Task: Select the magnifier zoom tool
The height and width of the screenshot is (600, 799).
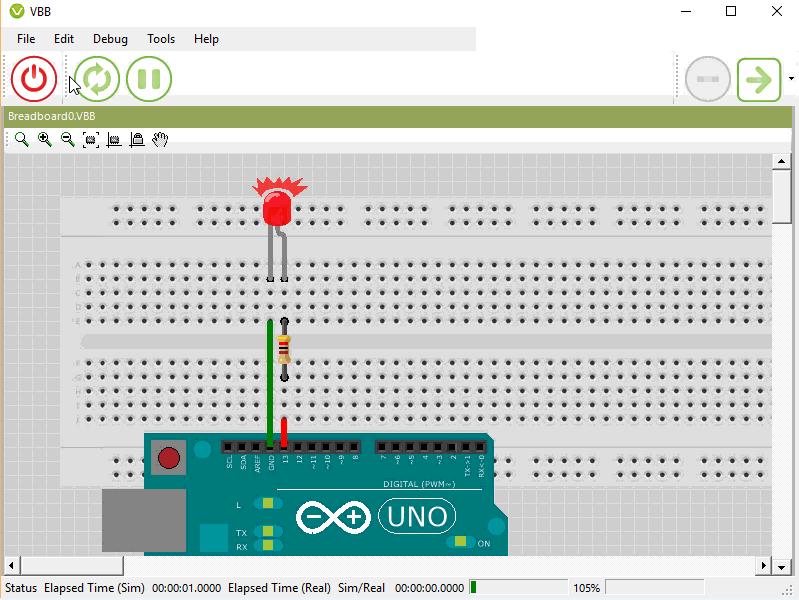Action: click(21, 139)
